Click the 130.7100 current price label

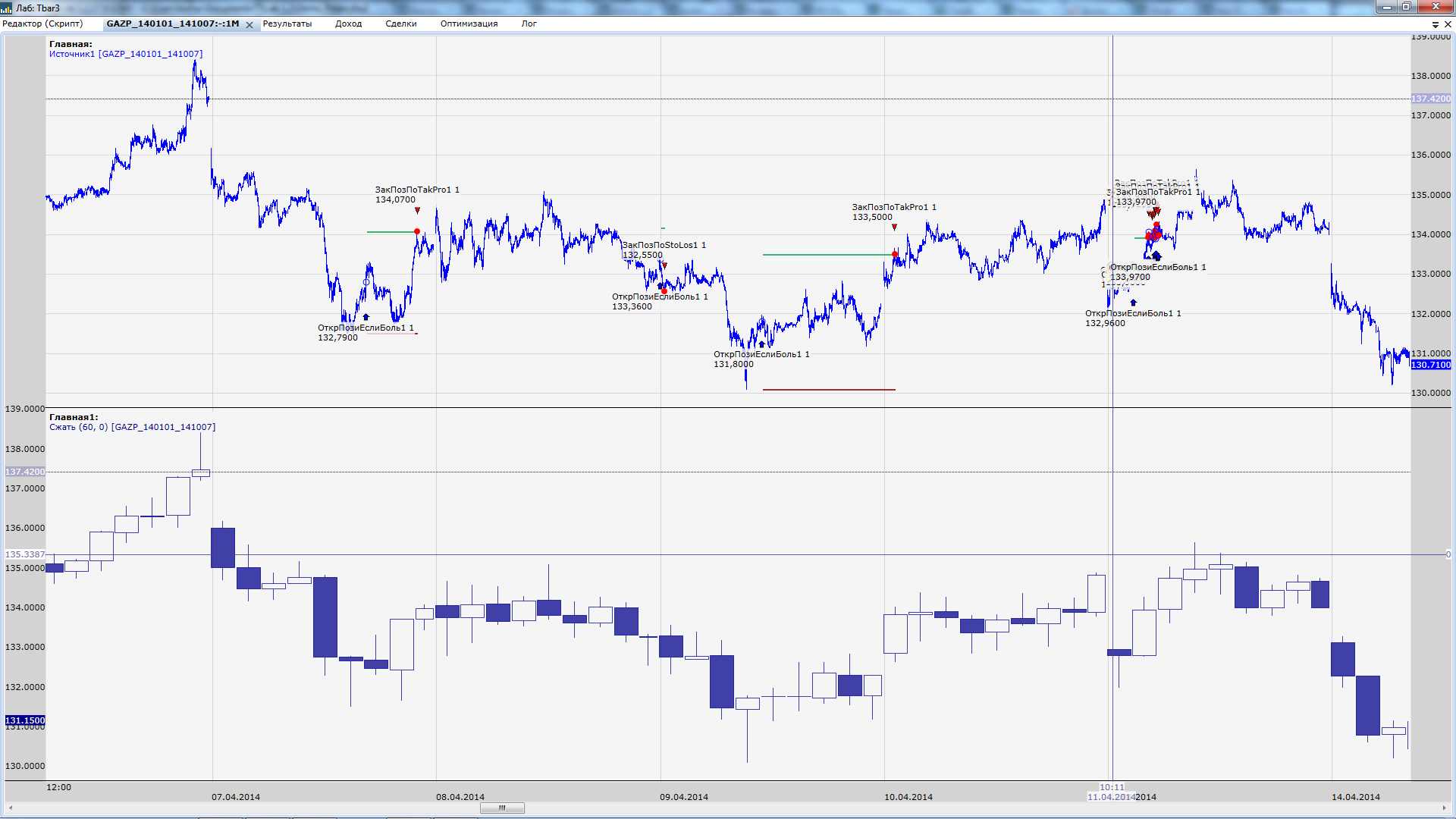[x=1430, y=365]
